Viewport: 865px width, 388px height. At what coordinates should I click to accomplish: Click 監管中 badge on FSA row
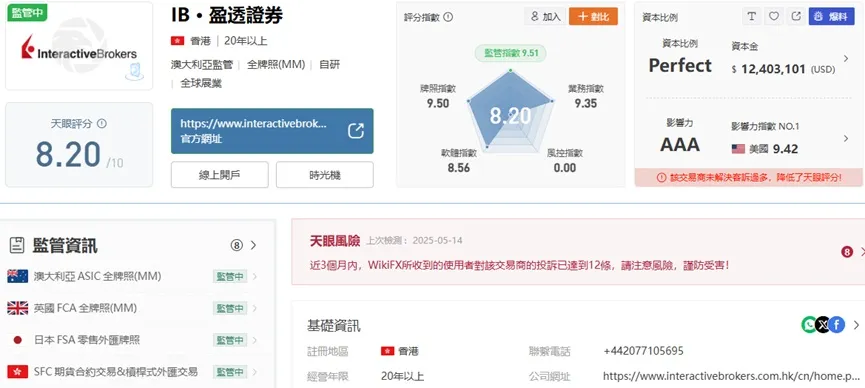point(230,340)
